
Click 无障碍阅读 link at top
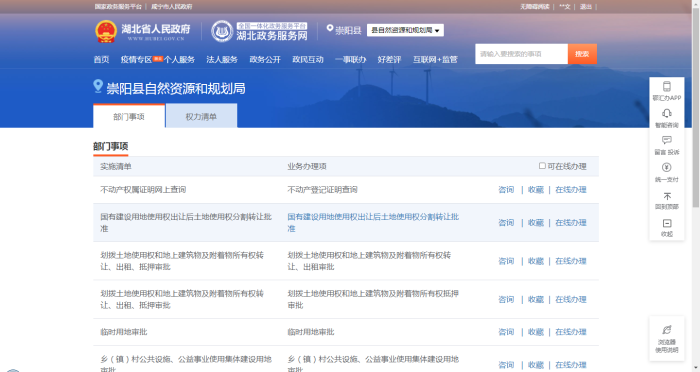[534, 6]
